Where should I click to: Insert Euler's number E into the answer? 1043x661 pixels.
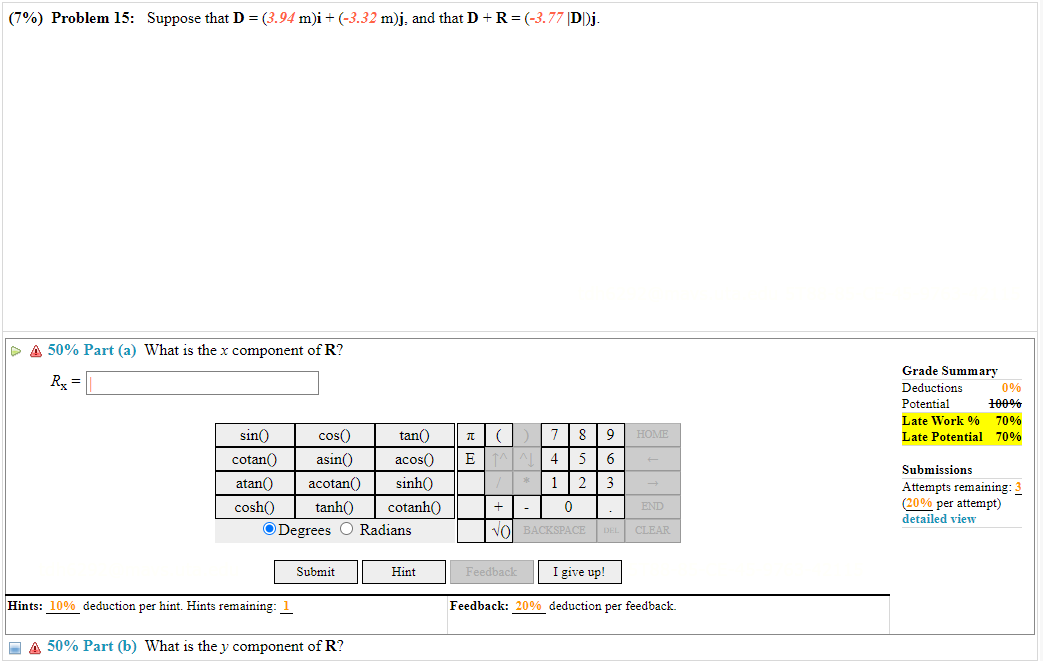470,458
